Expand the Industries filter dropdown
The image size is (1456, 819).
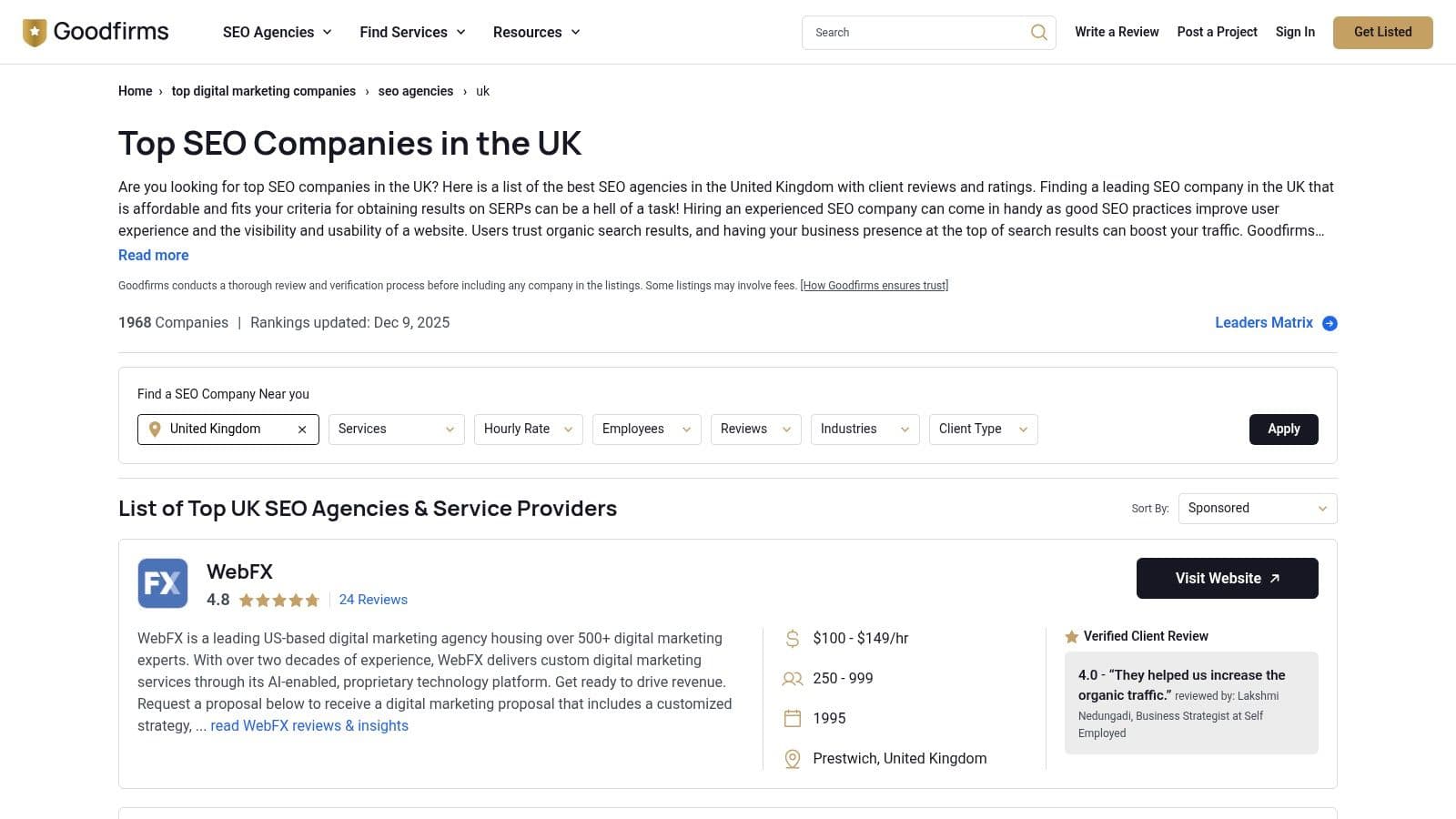864,430
